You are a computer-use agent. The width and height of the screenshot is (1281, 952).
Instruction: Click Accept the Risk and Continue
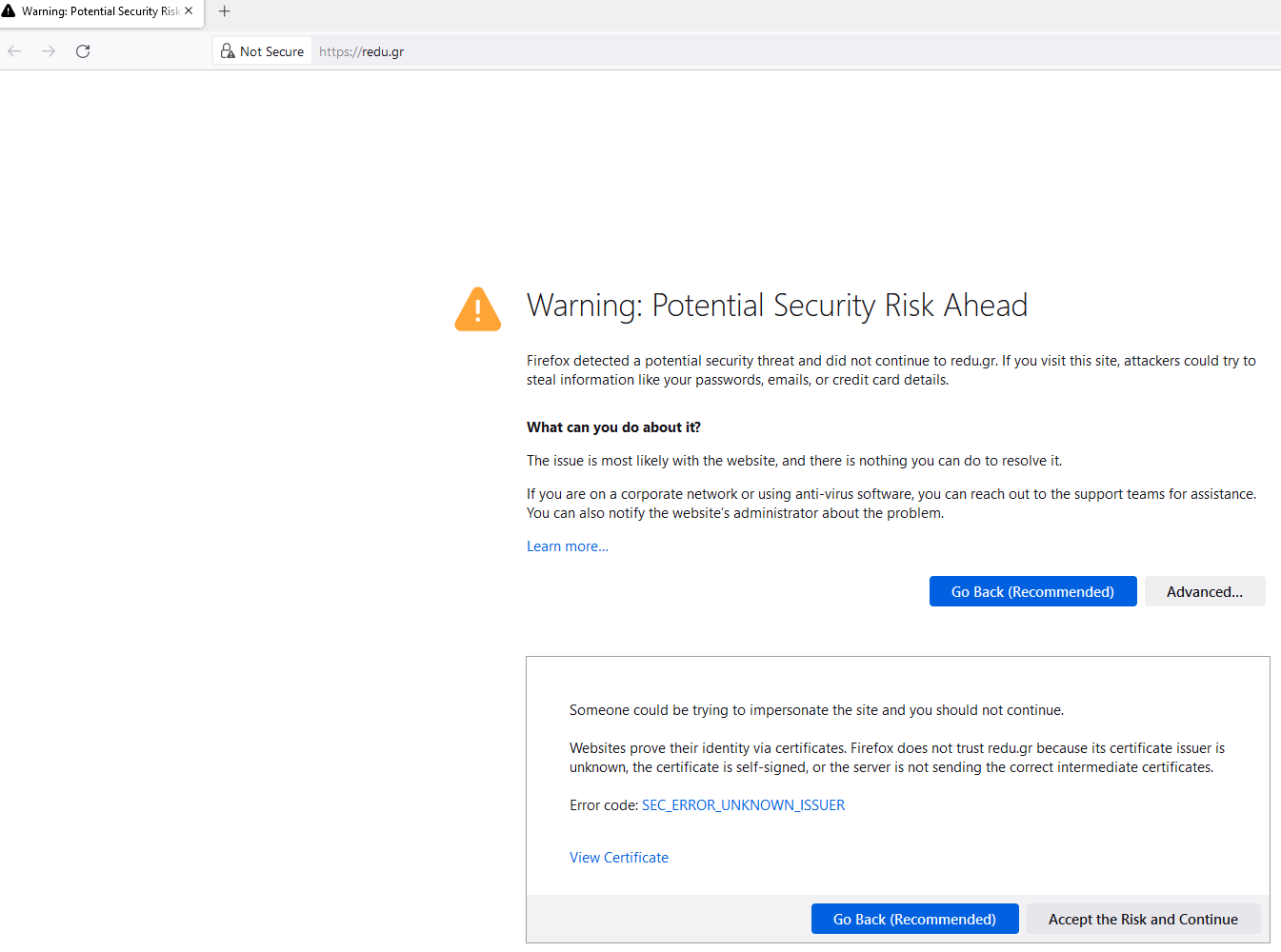[x=1143, y=919]
